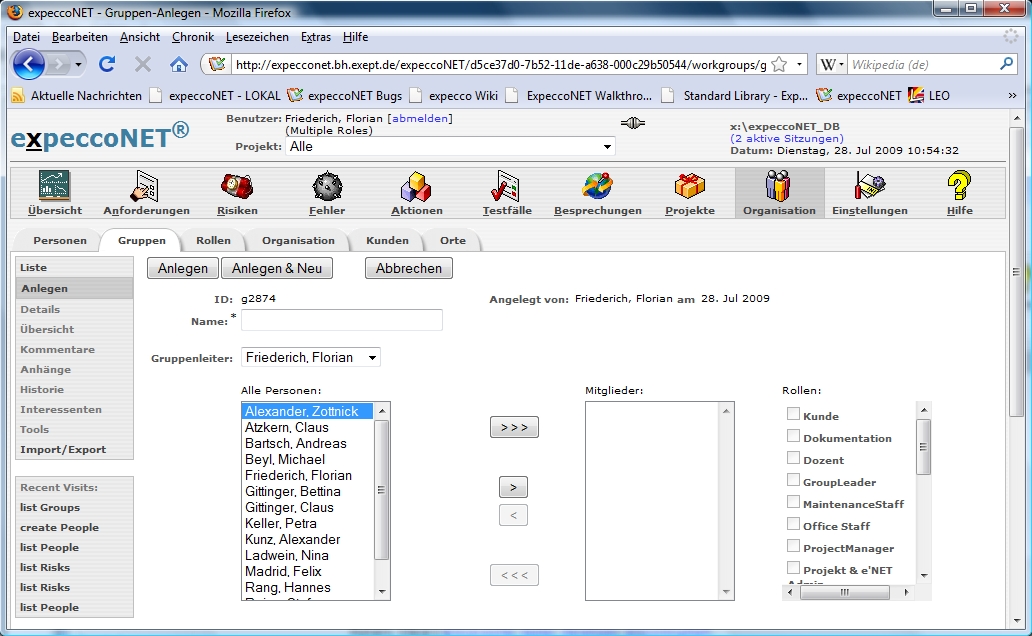The height and width of the screenshot is (636, 1032).
Task: Open the Besprechungen icon
Action: [597, 186]
